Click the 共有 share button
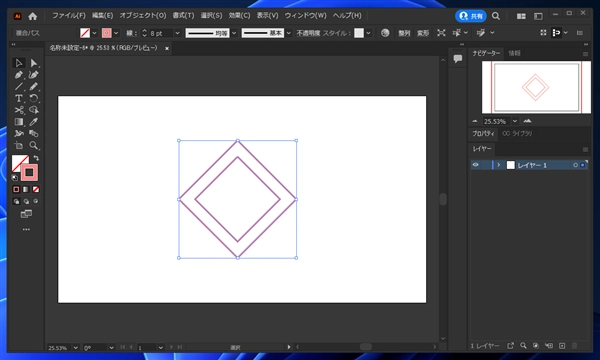 click(x=471, y=16)
